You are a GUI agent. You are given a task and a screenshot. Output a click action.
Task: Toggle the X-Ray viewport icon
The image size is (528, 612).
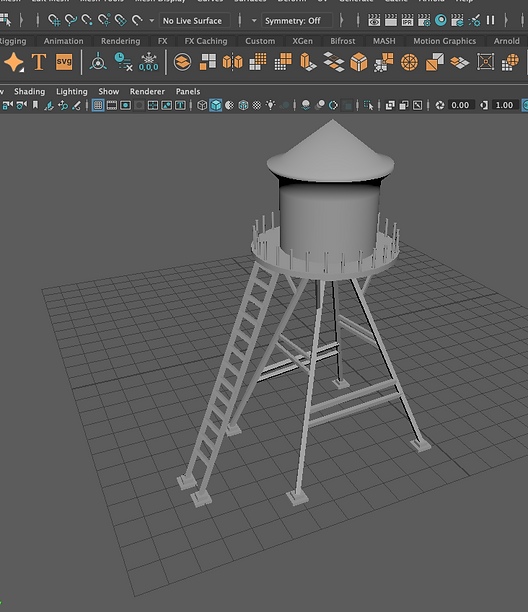(390, 105)
